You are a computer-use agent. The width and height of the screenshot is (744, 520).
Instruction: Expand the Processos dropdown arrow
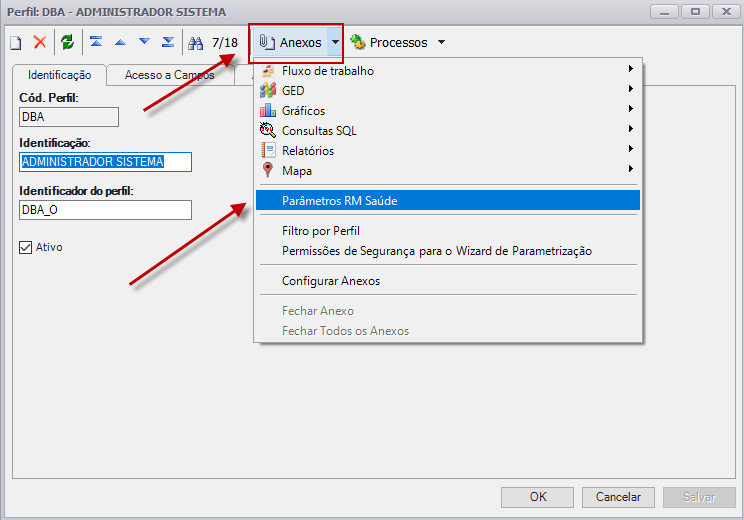click(x=441, y=42)
